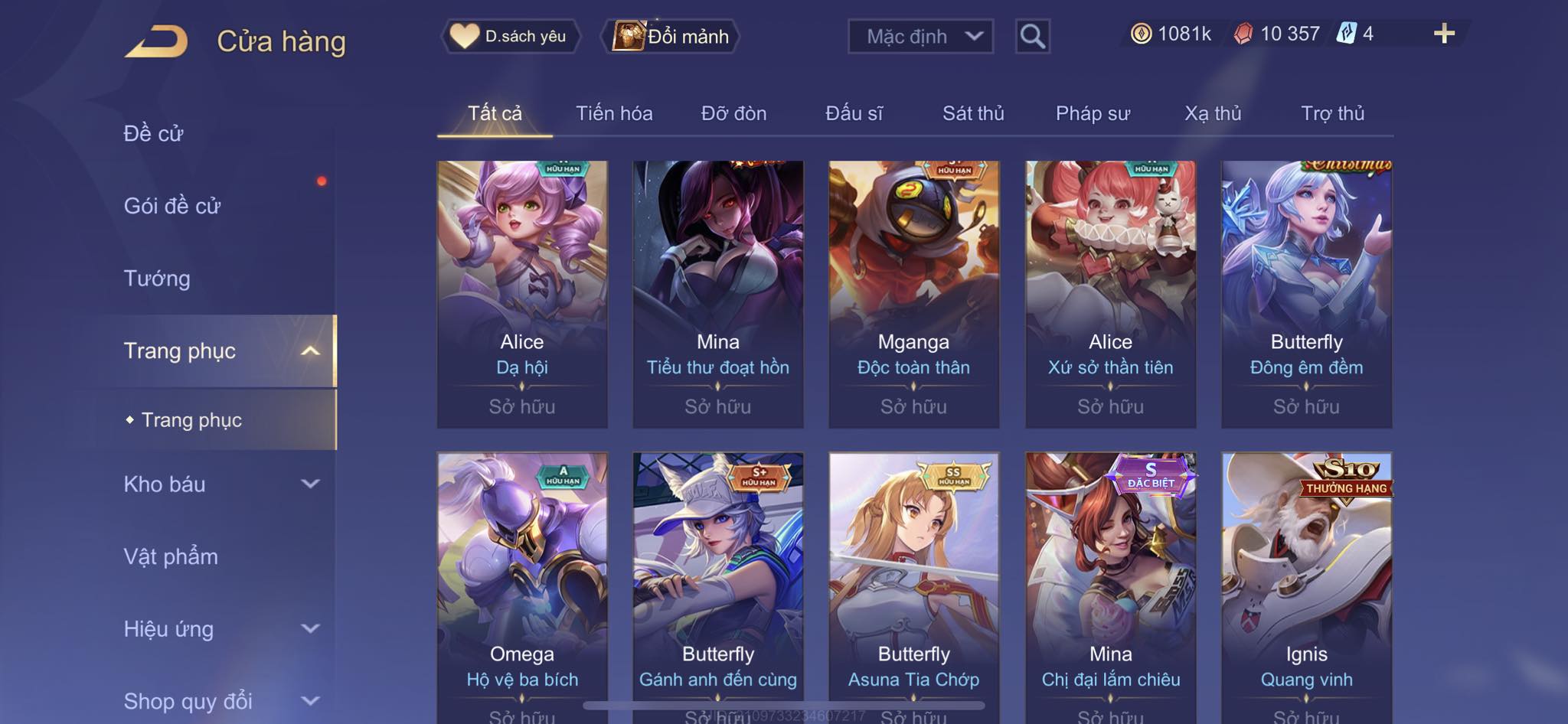1568x724 pixels.
Task: Open Đổi mảnh fragment exchange chest
Action: click(671, 36)
